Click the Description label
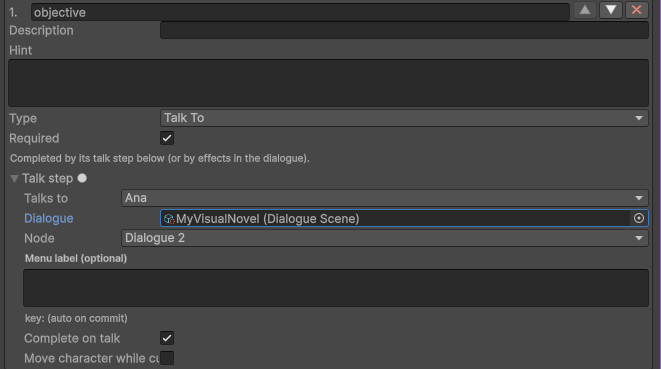This screenshot has width=661, height=369. click(x=41, y=30)
